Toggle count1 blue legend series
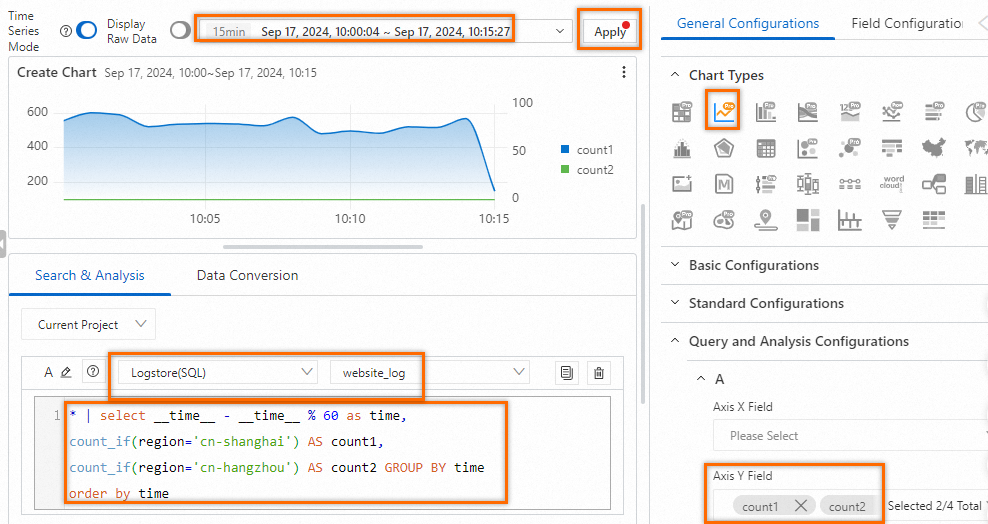This screenshot has height=524, width=988. (587, 150)
